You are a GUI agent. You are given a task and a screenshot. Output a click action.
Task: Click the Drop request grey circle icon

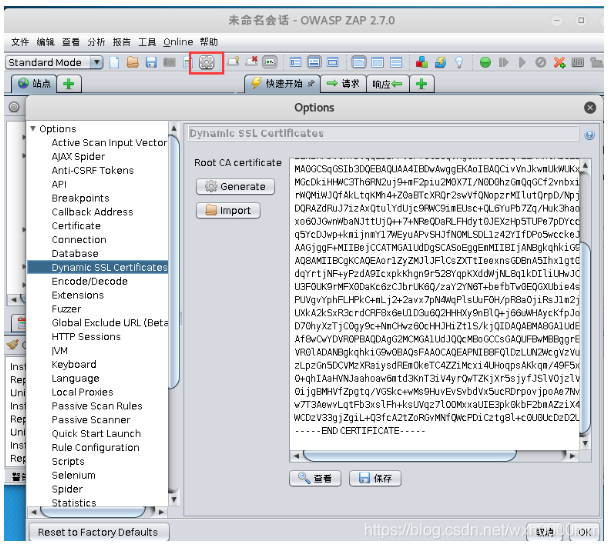(x=540, y=62)
